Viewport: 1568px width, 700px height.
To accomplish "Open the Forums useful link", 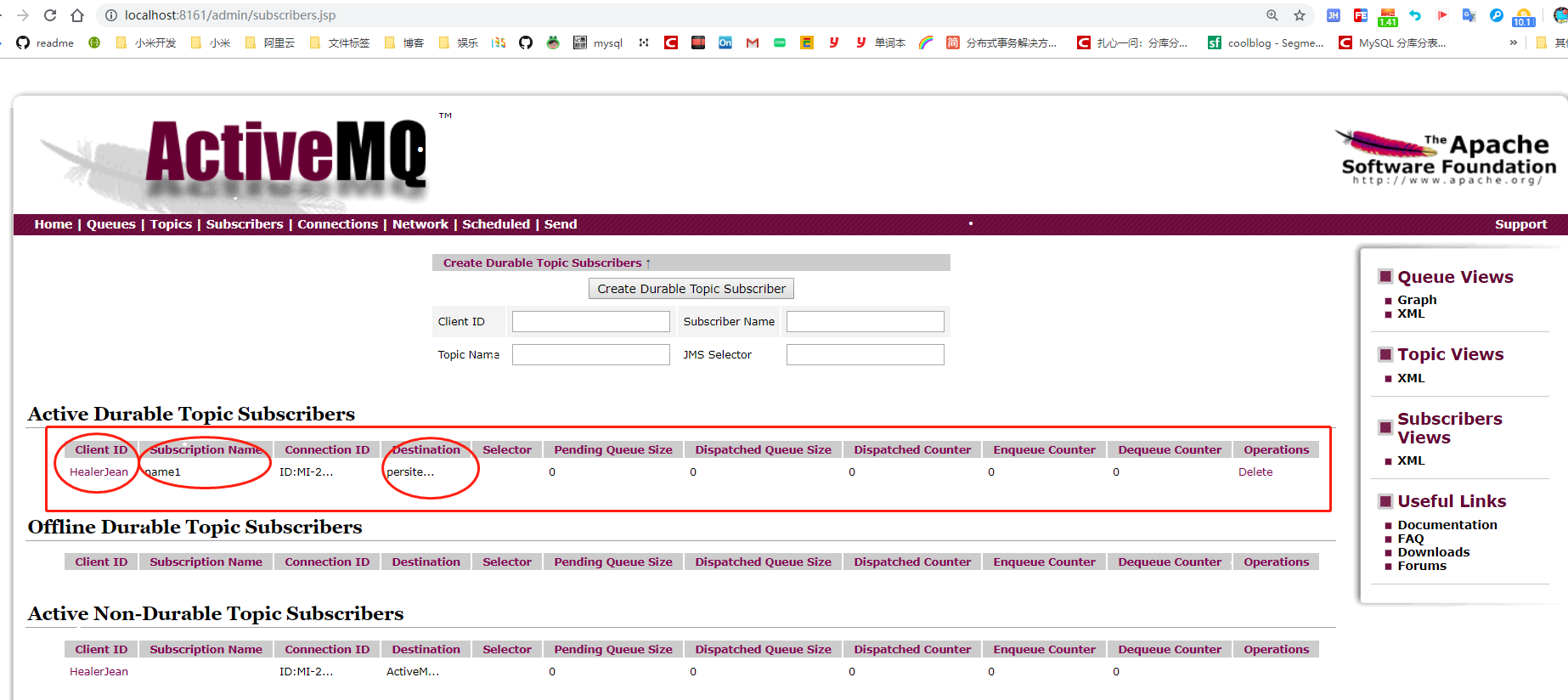I will (x=1422, y=566).
